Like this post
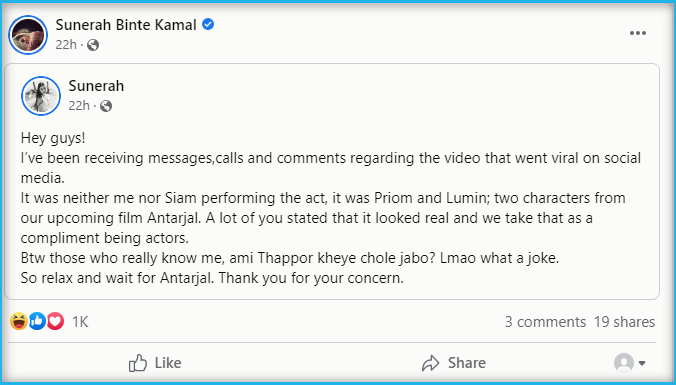This screenshot has height=385, width=676. pos(155,363)
